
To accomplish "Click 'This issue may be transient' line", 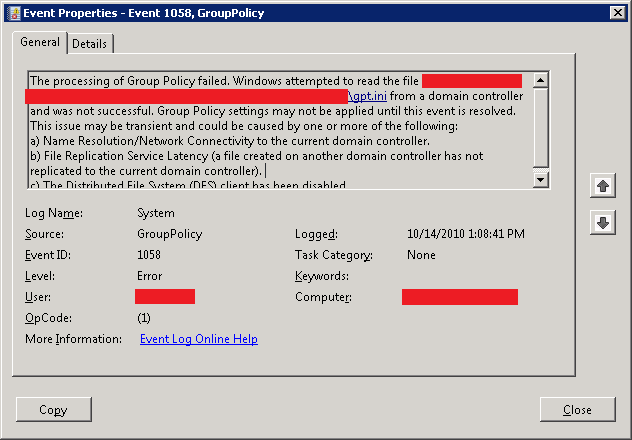I will 244,126.
